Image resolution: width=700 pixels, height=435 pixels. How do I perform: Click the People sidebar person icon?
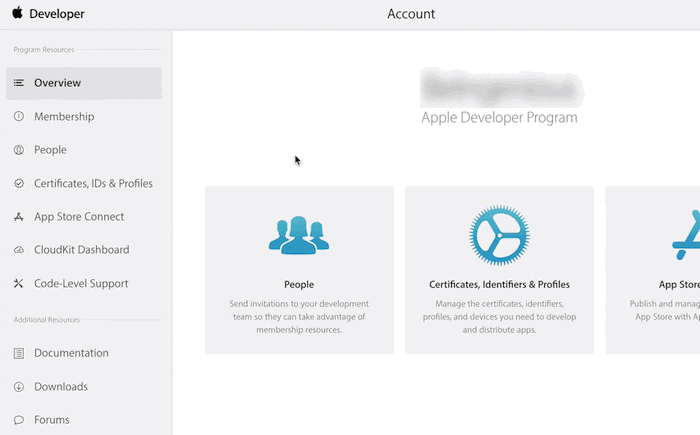coord(19,150)
